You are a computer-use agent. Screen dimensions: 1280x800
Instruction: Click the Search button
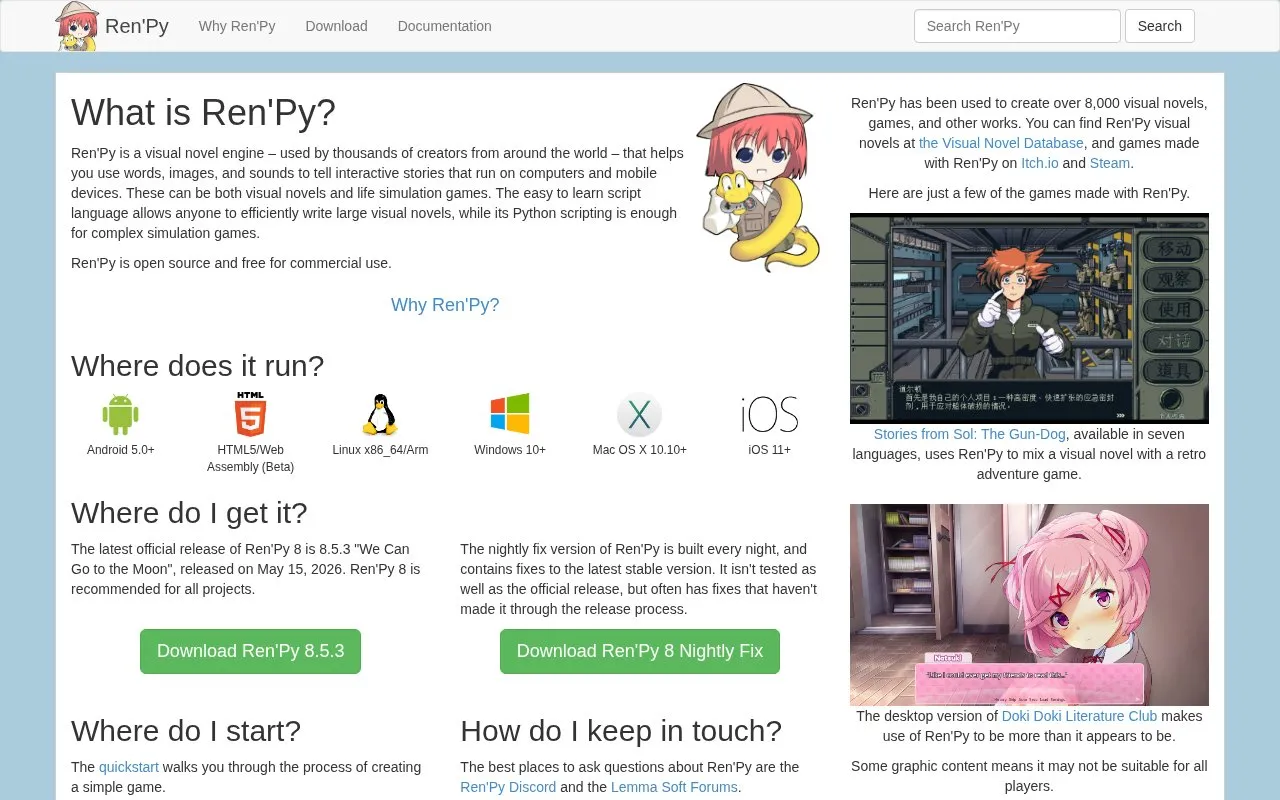pyautogui.click(x=1160, y=26)
